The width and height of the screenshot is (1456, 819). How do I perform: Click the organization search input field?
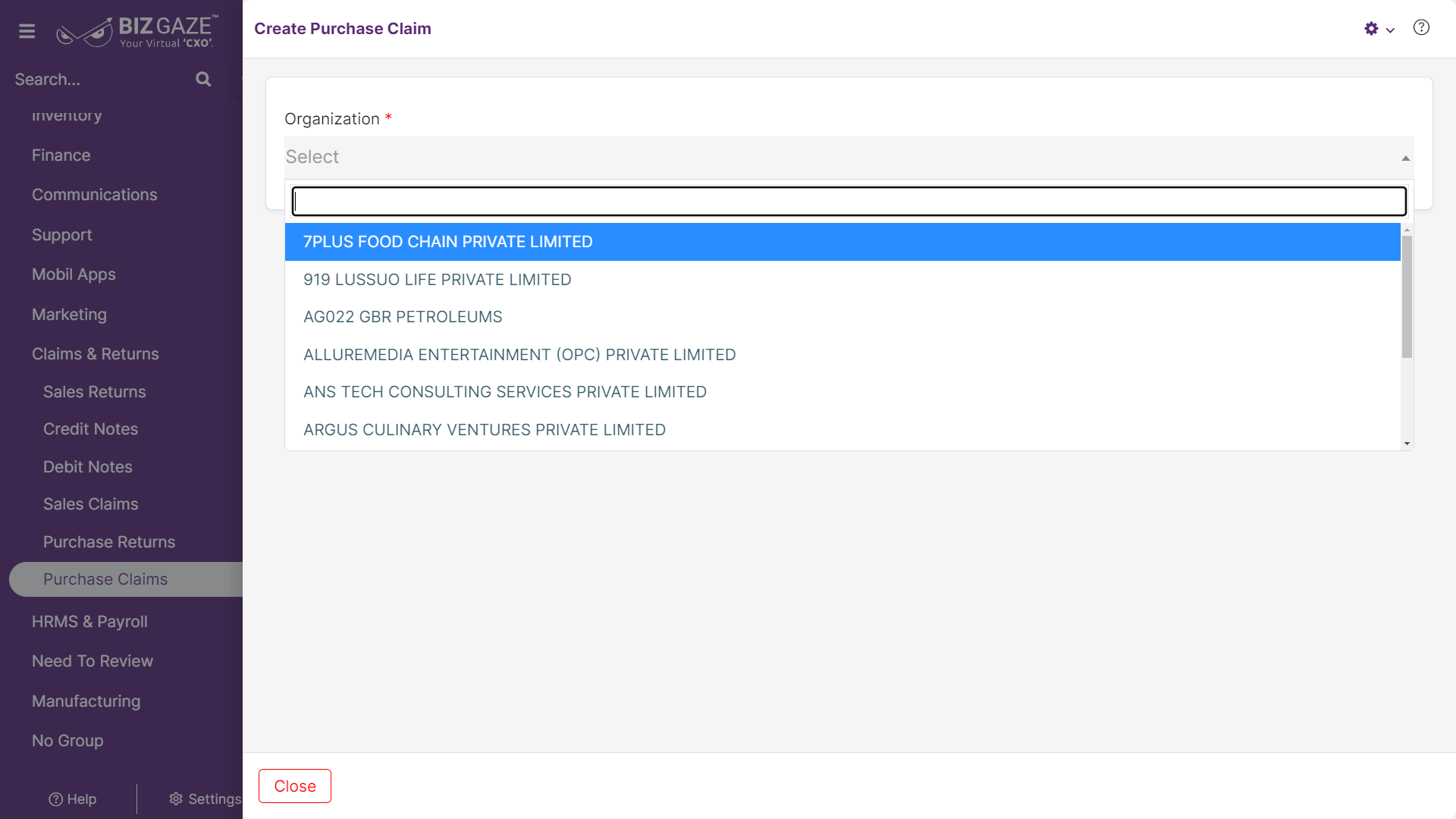tap(849, 202)
